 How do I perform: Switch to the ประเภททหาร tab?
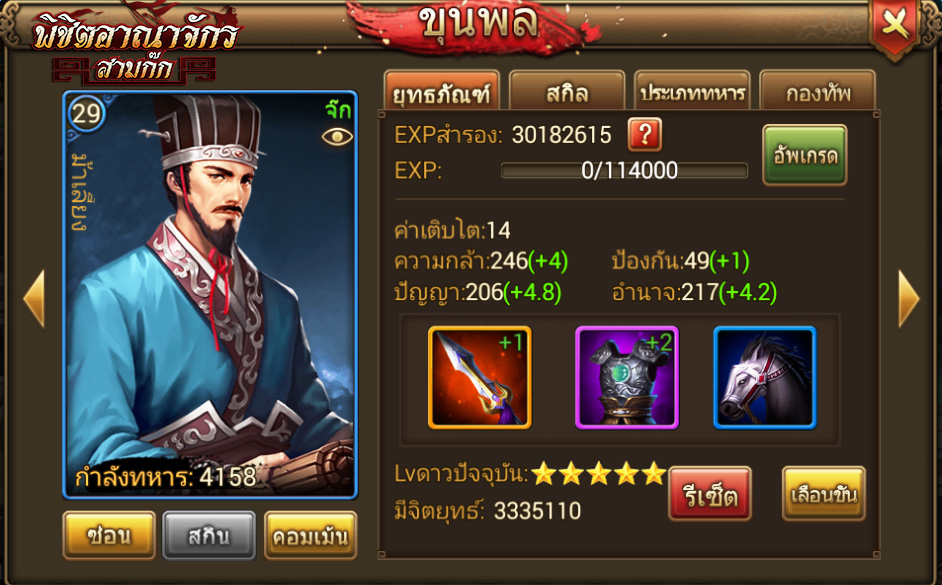[x=692, y=91]
